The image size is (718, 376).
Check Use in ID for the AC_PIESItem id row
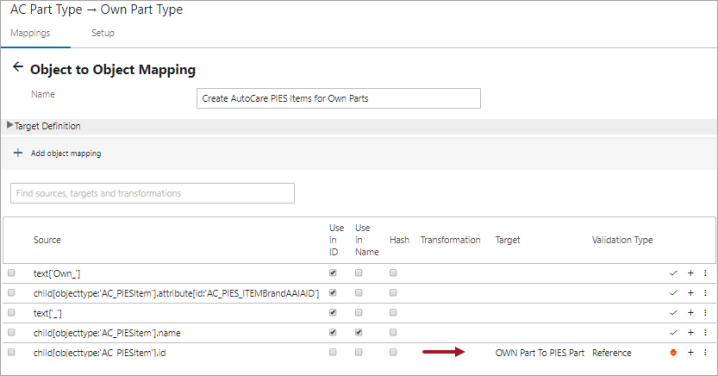(x=333, y=352)
